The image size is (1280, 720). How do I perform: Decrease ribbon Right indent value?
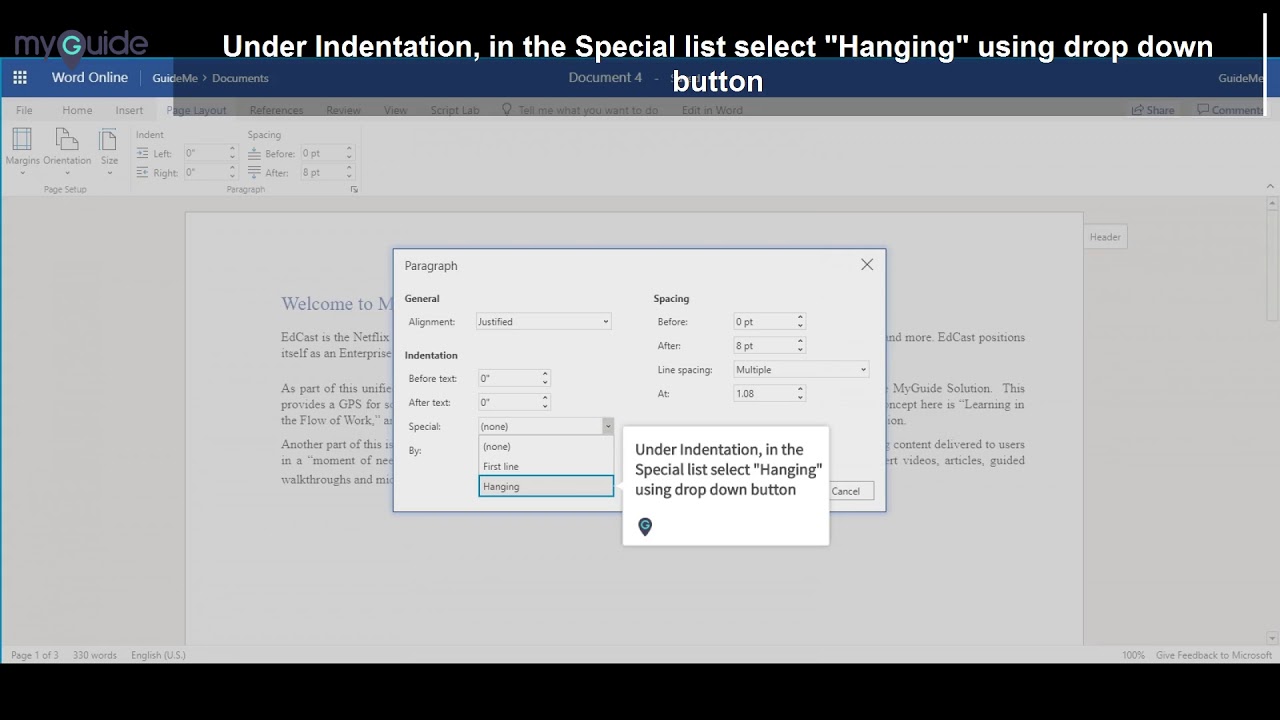coord(232,176)
